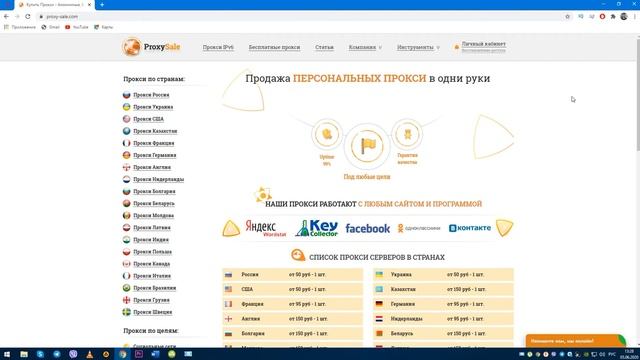Open Статьи menu item

[x=324, y=47]
